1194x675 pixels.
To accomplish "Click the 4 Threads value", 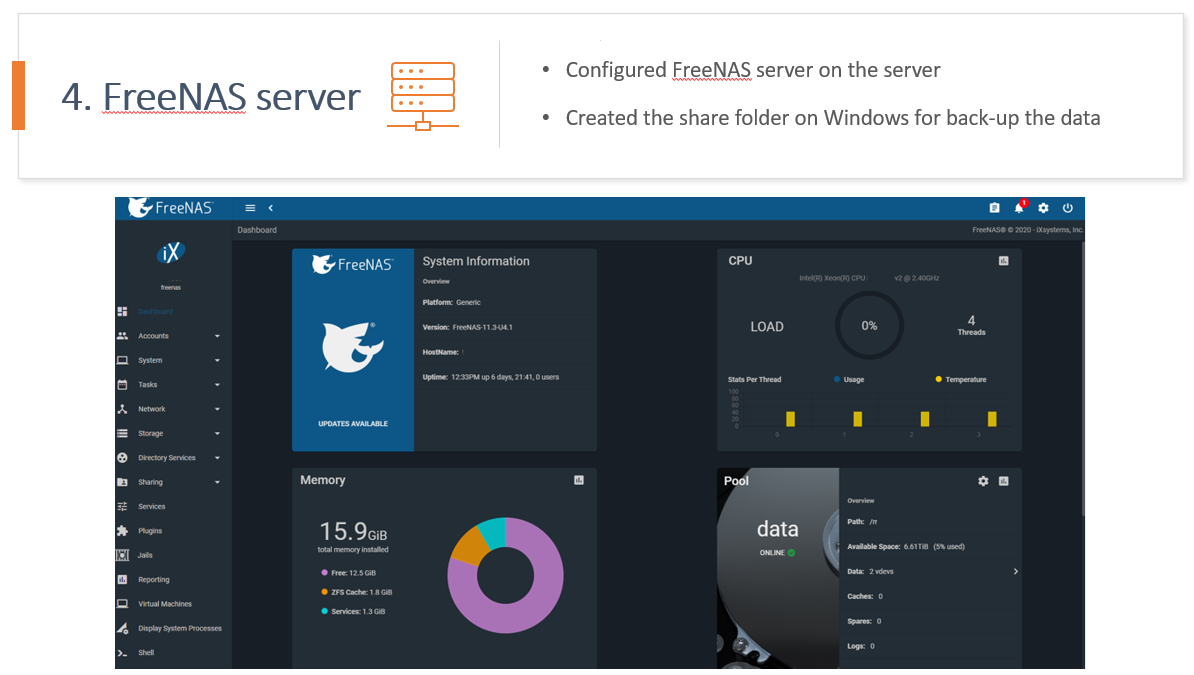I will pos(971,325).
